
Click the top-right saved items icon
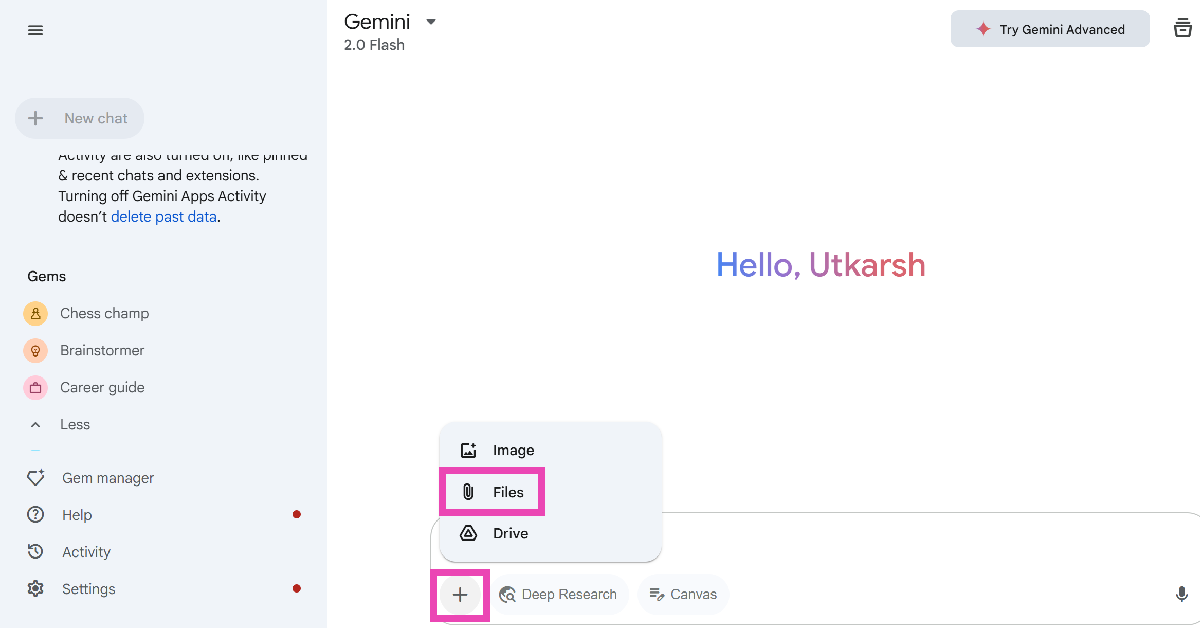1182,29
